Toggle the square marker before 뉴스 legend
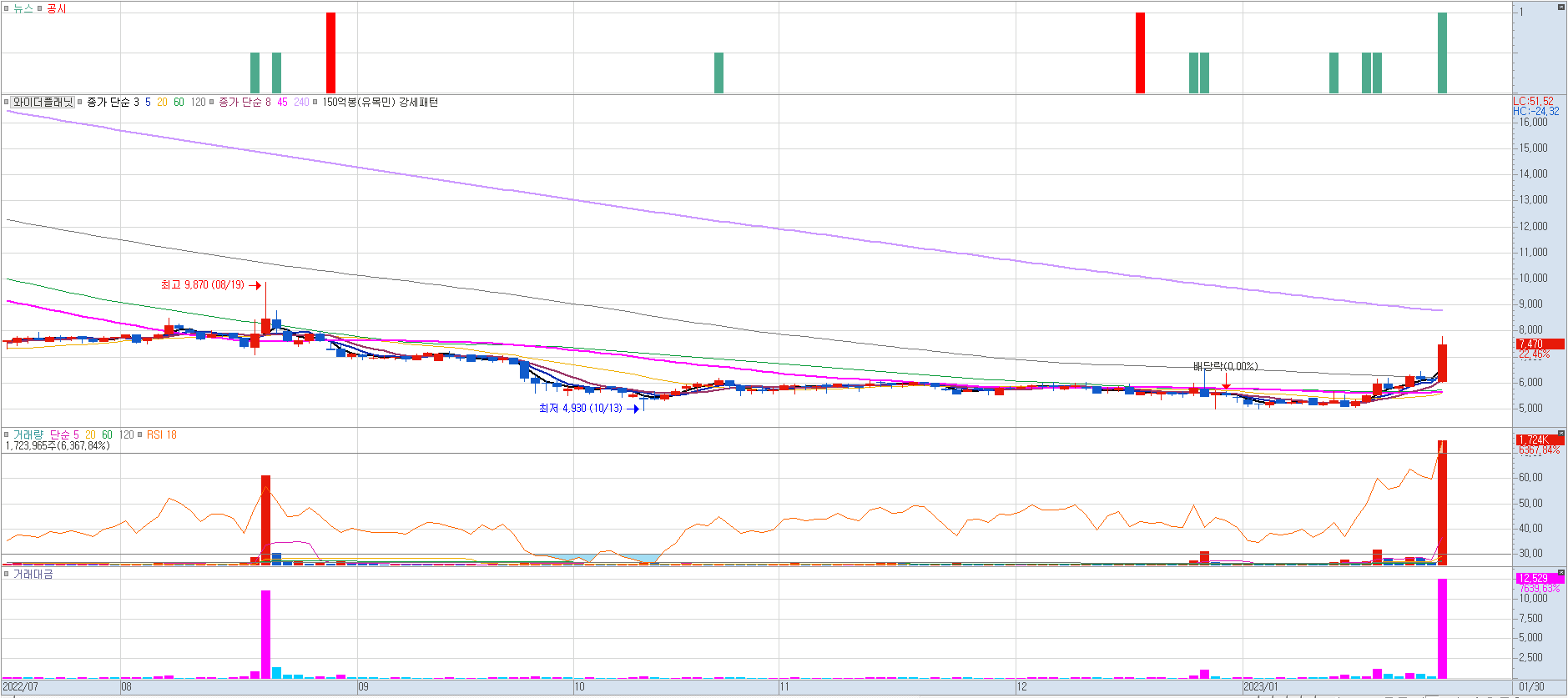The width and height of the screenshot is (1568, 698). click(x=7, y=8)
